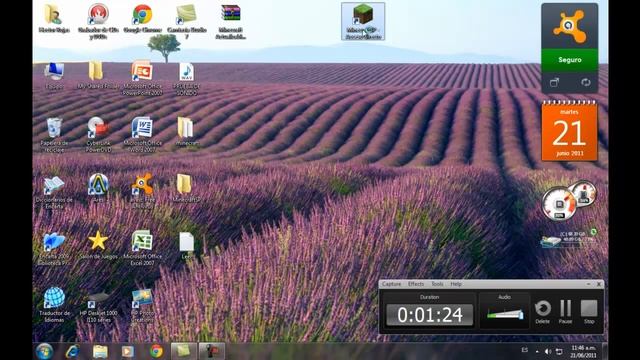Launch HP Photo Creations shortcut
The image size is (640, 360).
142,305
